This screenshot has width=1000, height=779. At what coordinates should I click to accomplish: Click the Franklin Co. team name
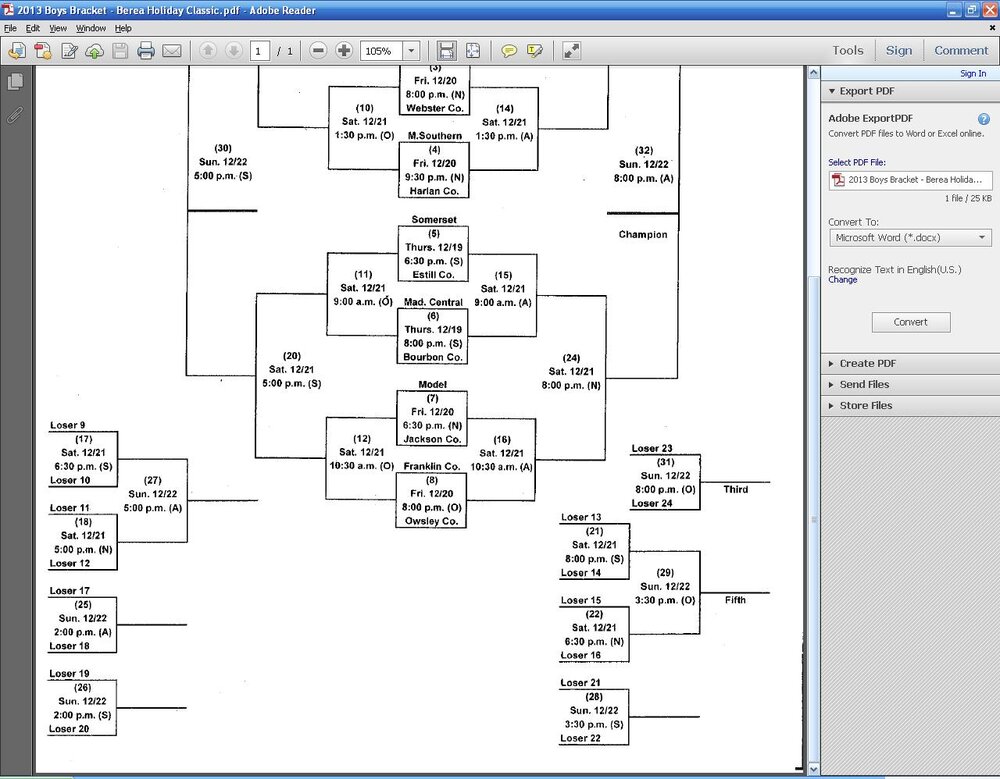[x=432, y=466]
